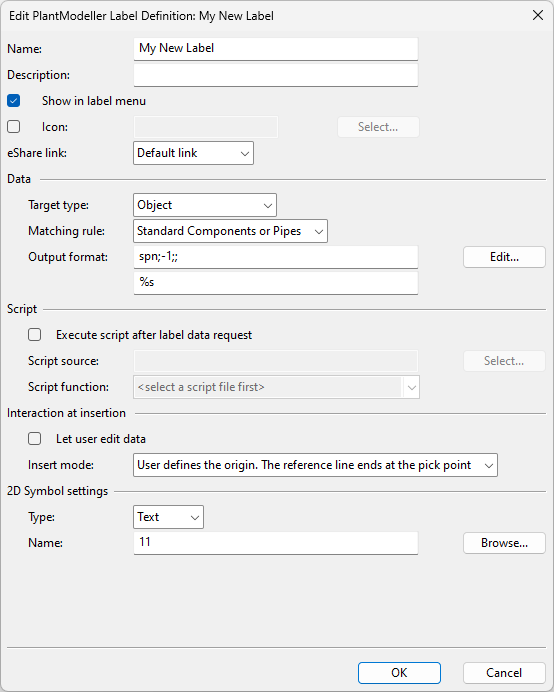Expand the Insert mode dropdown
This screenshot has height=692, width=554.
tap(315, 465)
